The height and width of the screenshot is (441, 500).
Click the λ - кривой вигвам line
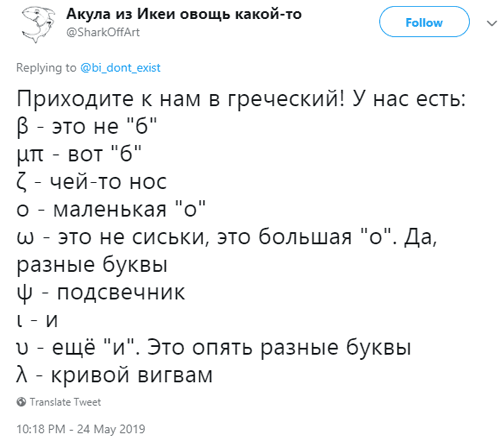coord(114,375)
